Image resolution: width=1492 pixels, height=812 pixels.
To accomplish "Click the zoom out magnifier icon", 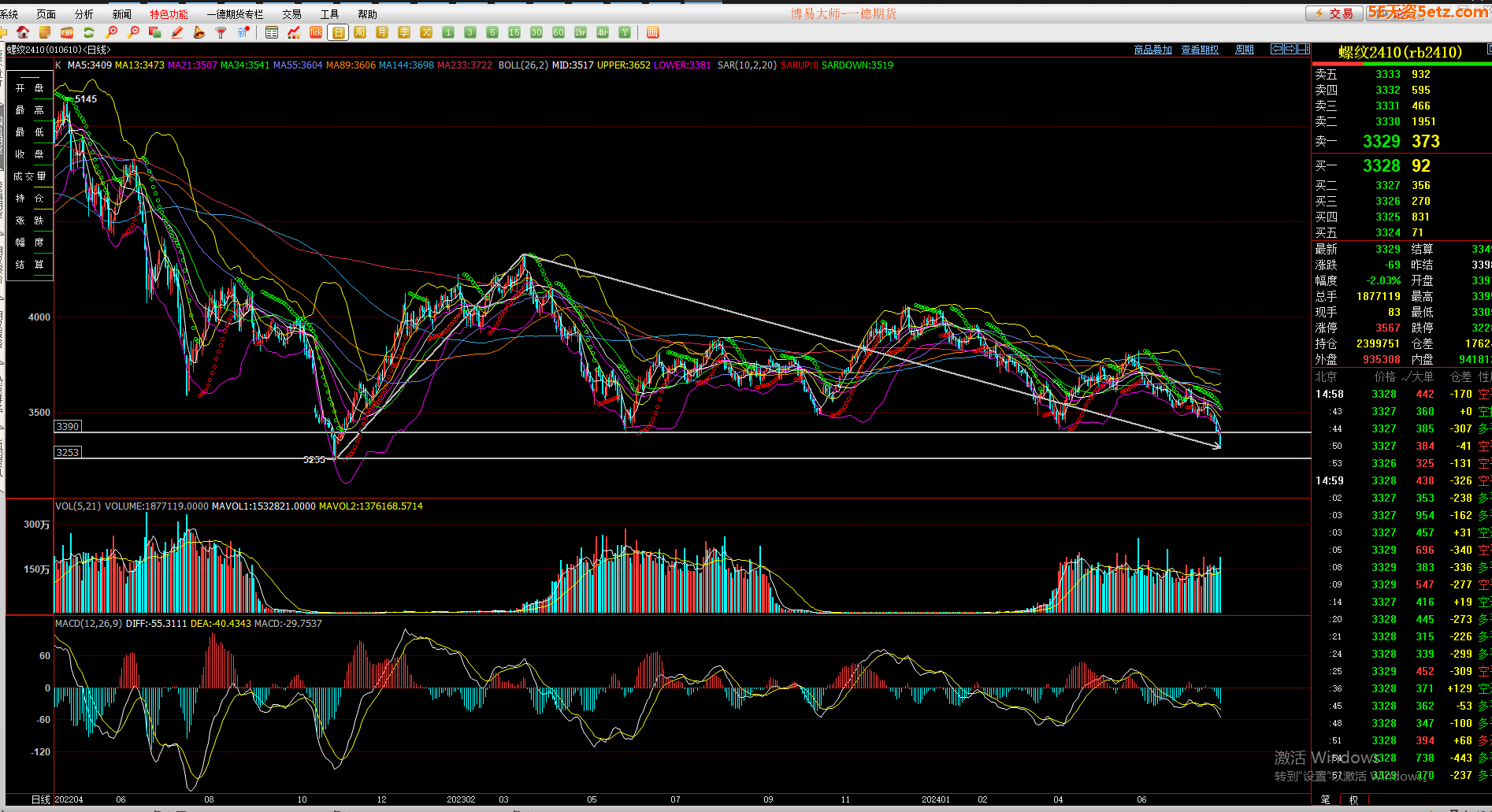I will point(133,32).
